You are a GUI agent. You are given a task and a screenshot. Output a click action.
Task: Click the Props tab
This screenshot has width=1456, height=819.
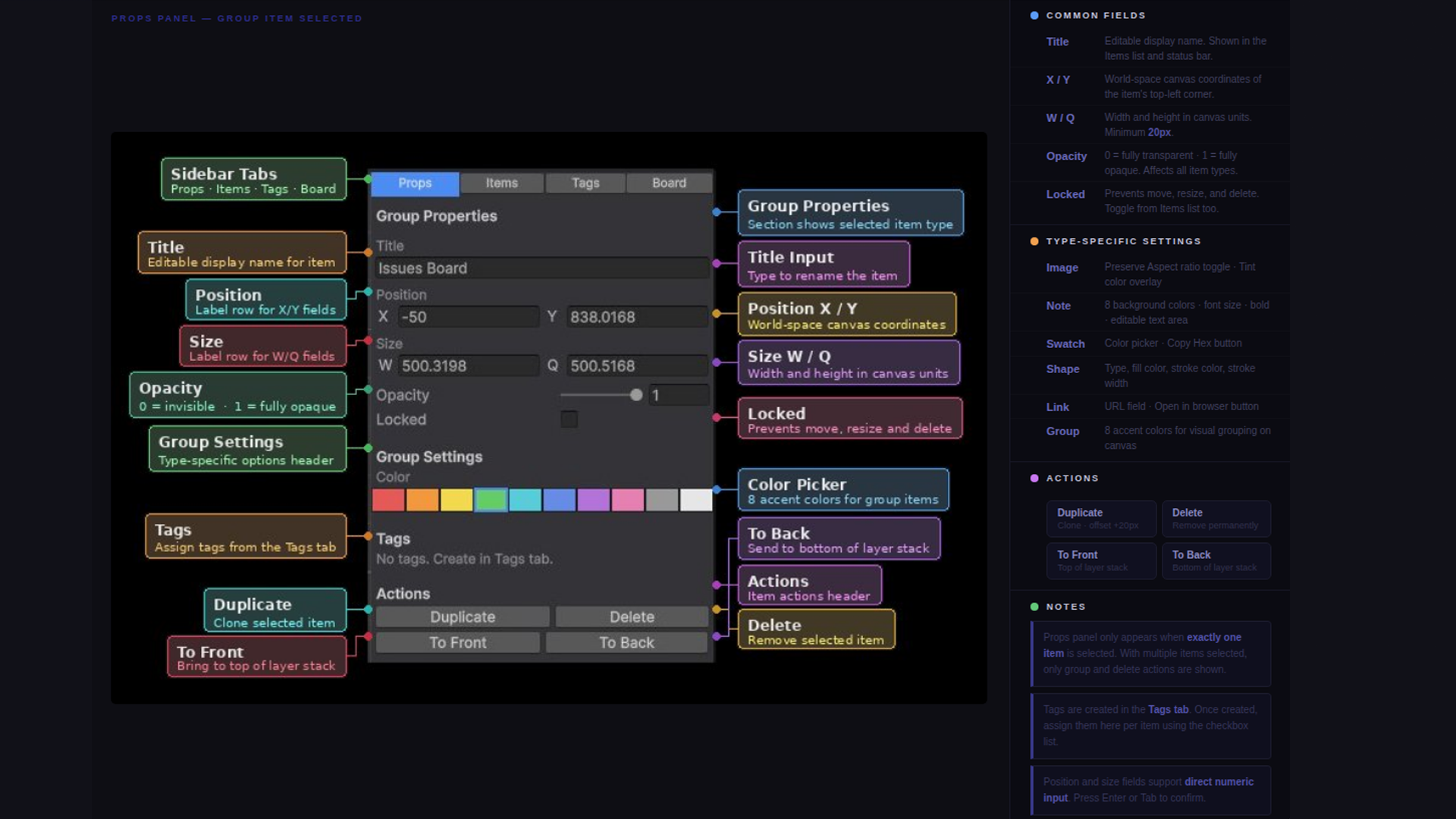415,183
